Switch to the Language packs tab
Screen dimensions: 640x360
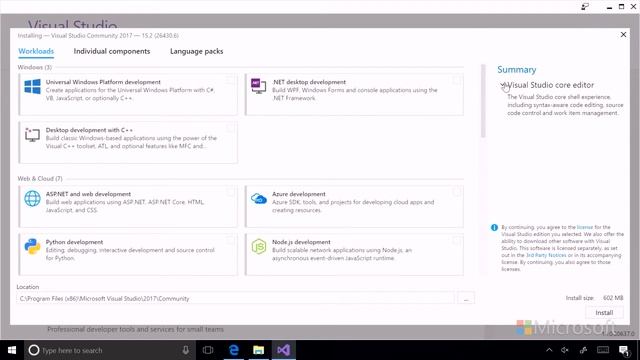click(x=196, y=51)
